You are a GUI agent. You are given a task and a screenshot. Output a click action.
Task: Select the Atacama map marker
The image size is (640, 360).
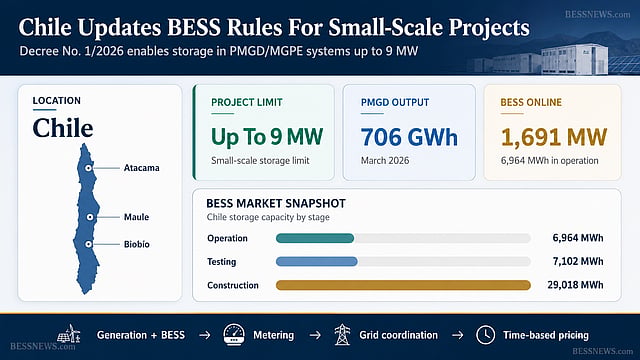pos(88,168)
